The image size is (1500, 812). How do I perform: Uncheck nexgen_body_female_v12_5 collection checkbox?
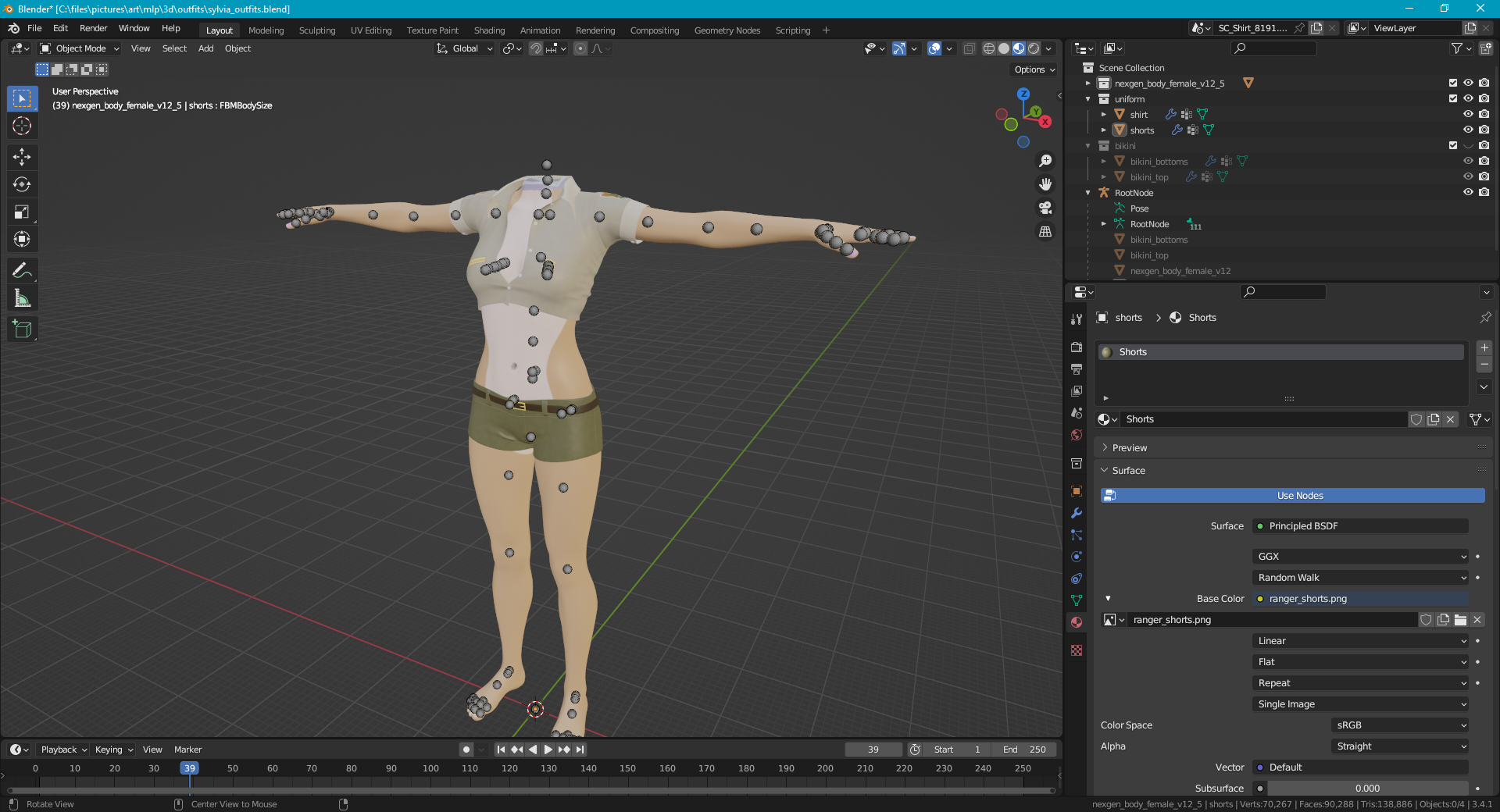click(1453, 83)
